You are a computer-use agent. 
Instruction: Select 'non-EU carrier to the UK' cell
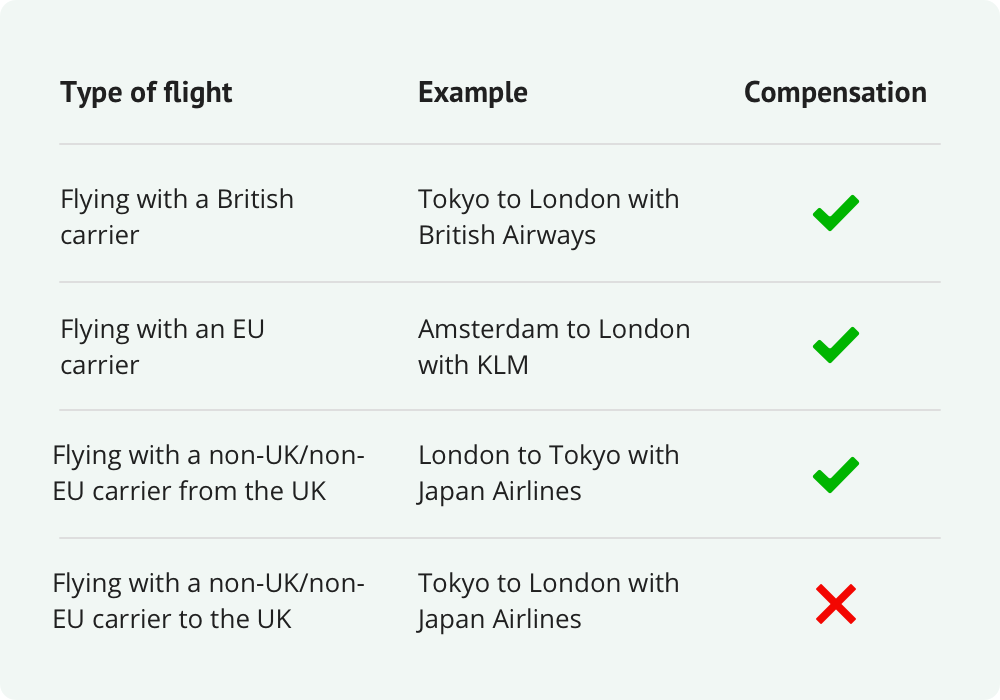208,601
